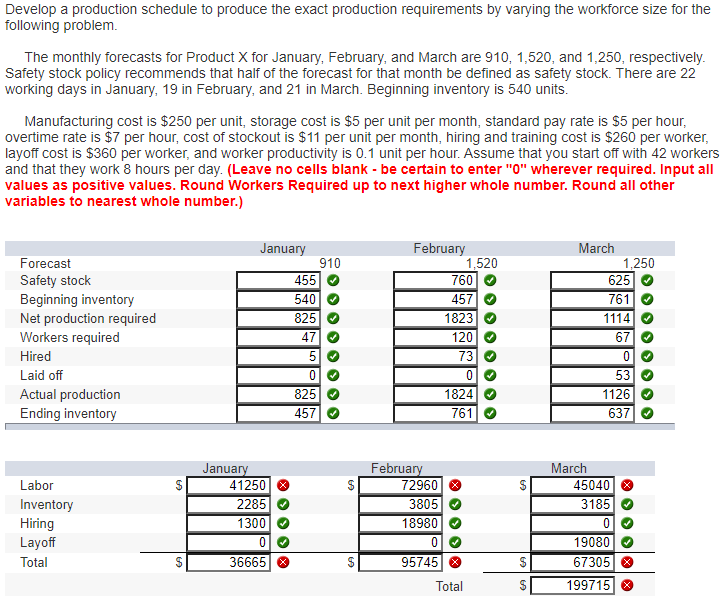Screen dimensions: 720x596
Task: Click January Labor cost field 41250
Action: pyautogui.click(x=229, y=485)
